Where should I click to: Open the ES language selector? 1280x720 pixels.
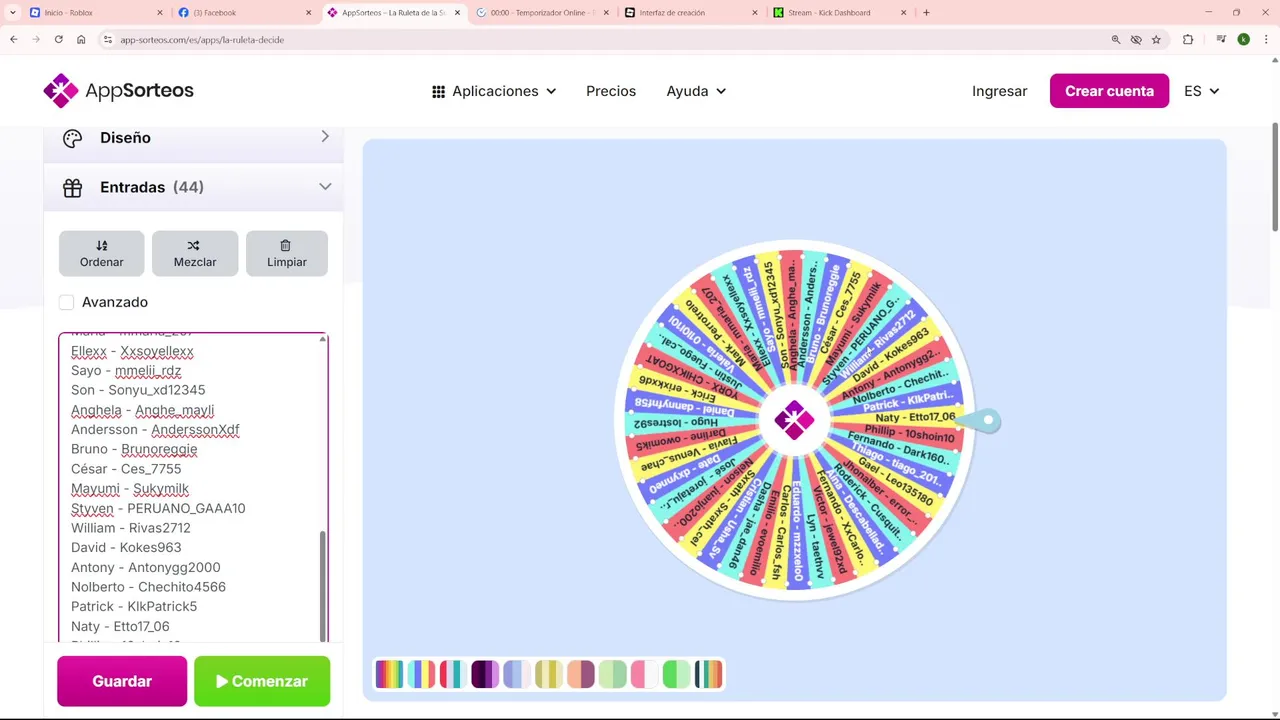click(1201, 91)
